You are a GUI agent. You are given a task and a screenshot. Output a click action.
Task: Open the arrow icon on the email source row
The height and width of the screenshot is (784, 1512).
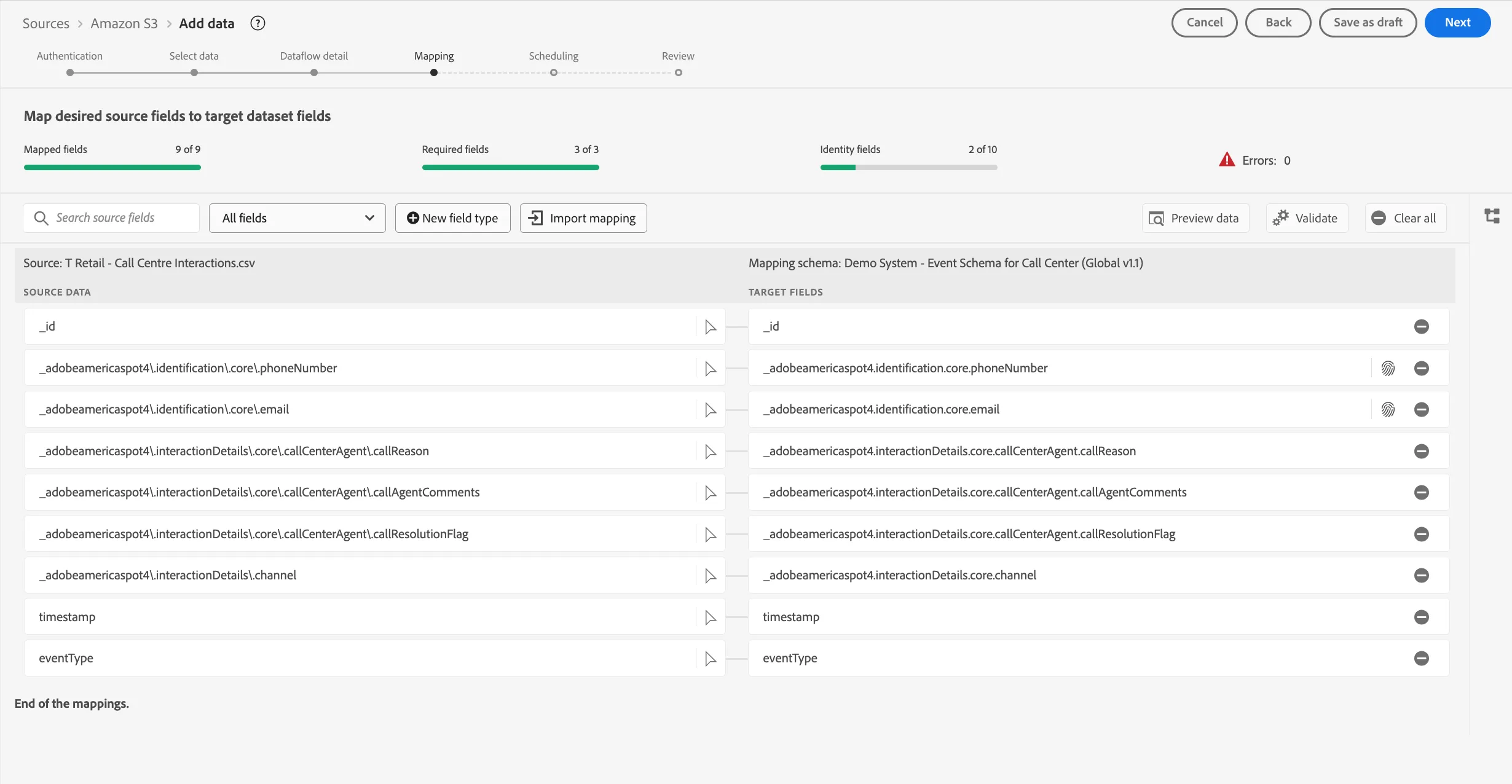(711, 409)
